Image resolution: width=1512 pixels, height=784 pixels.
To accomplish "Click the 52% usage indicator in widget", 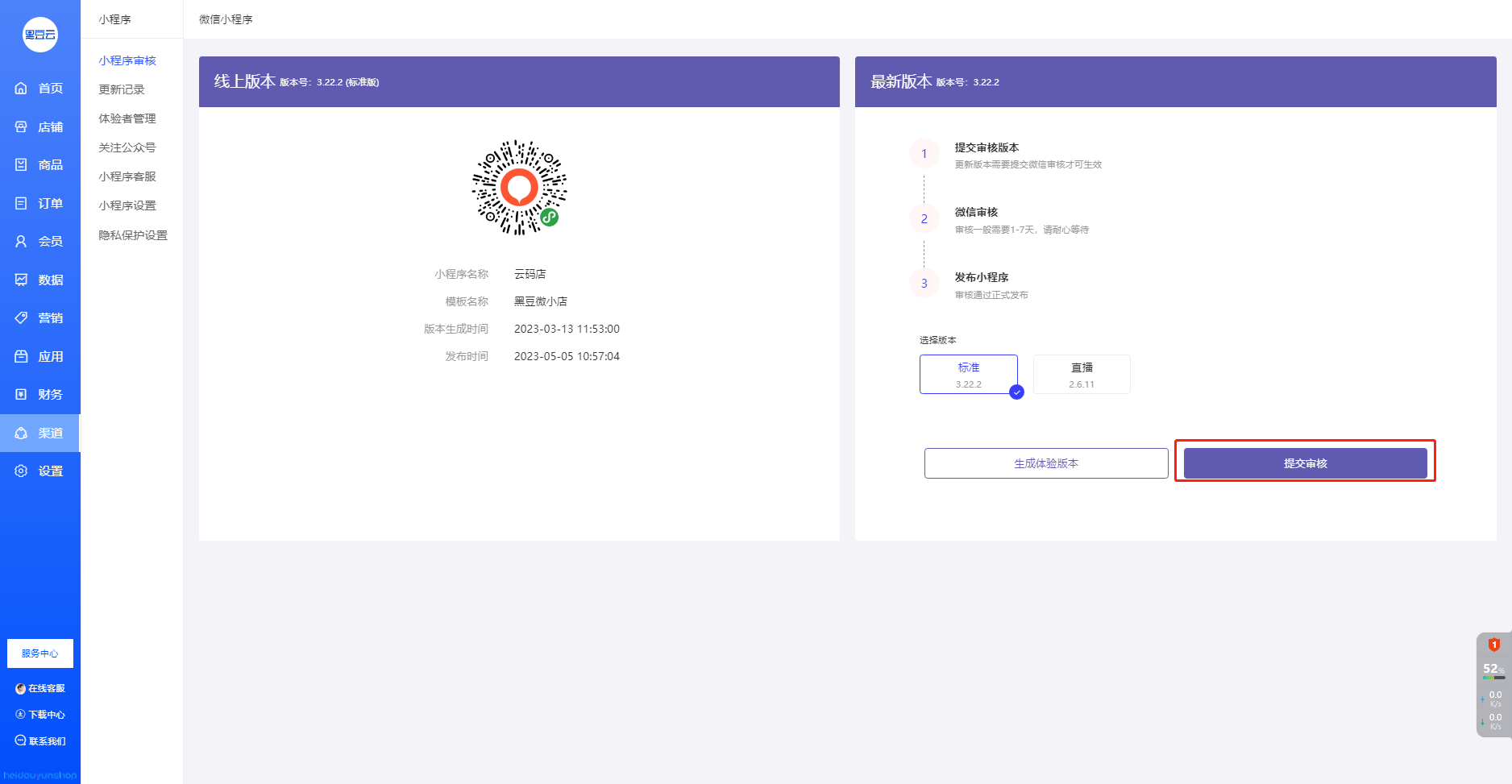I will pyautogui.click(x=1493, y=669).
